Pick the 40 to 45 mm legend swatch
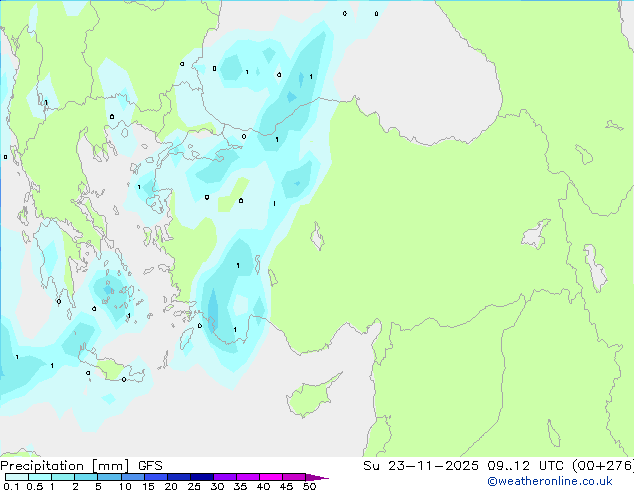The height and width of the screenshot is (490, 634). pos(271,477)
